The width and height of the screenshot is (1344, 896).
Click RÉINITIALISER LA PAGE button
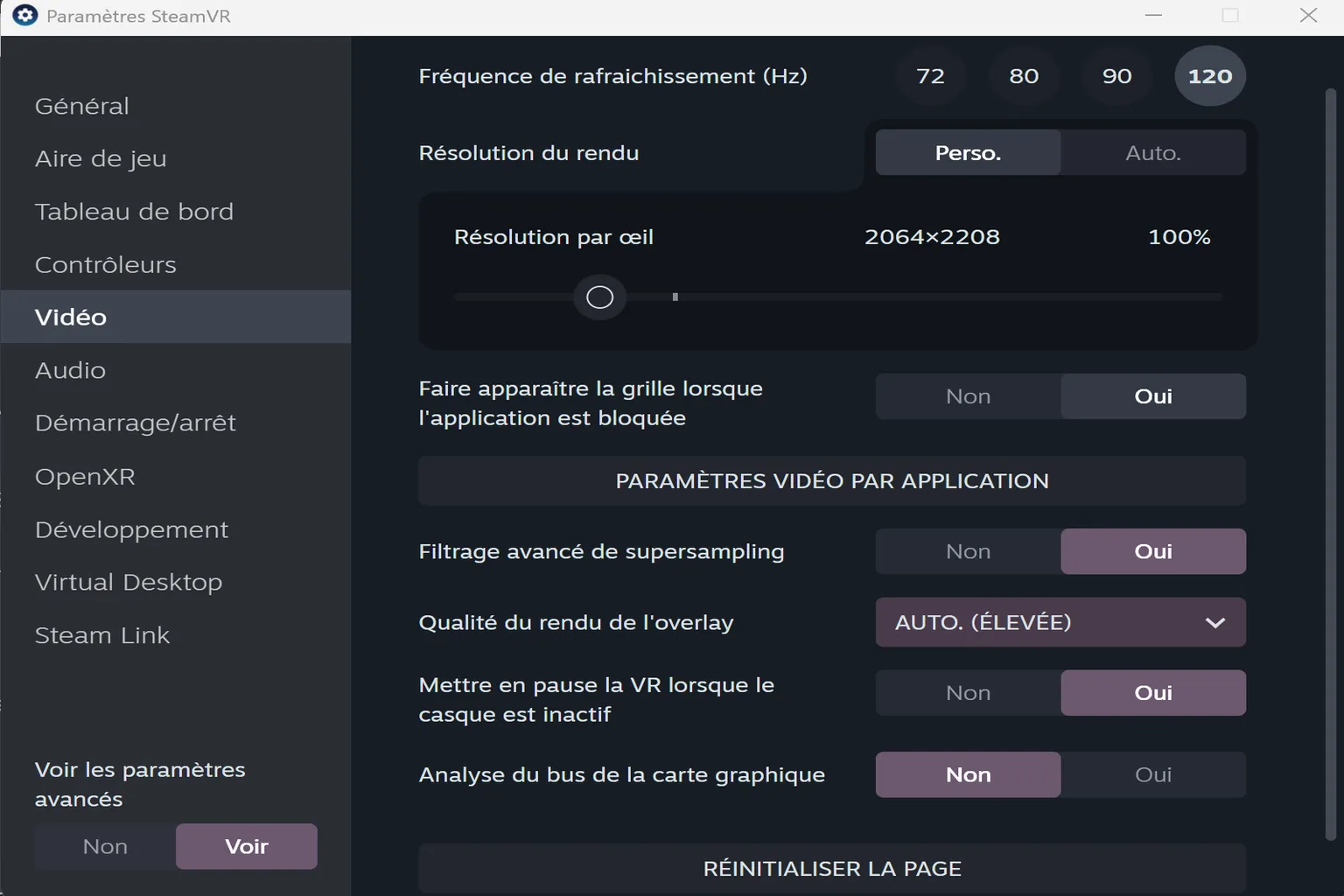point(832,868)
